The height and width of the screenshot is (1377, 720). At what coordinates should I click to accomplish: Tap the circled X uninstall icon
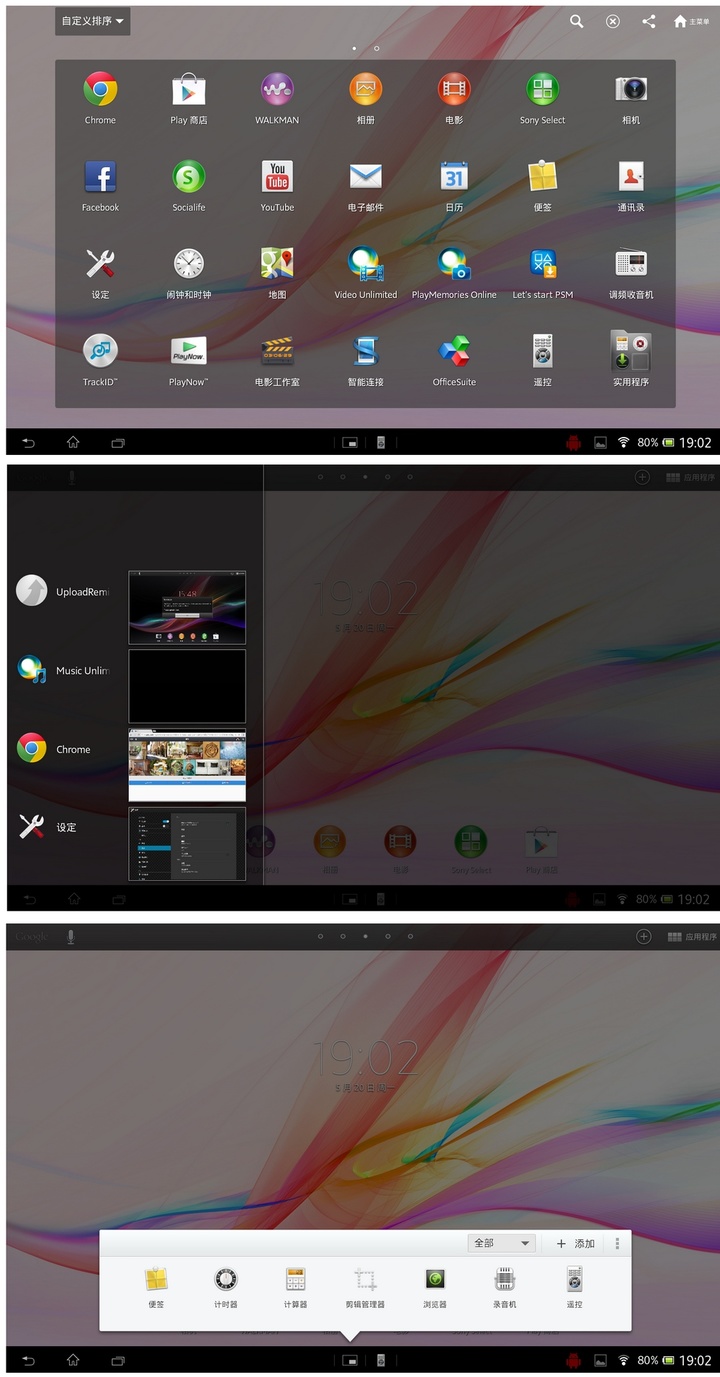click(x=613, y=21)
